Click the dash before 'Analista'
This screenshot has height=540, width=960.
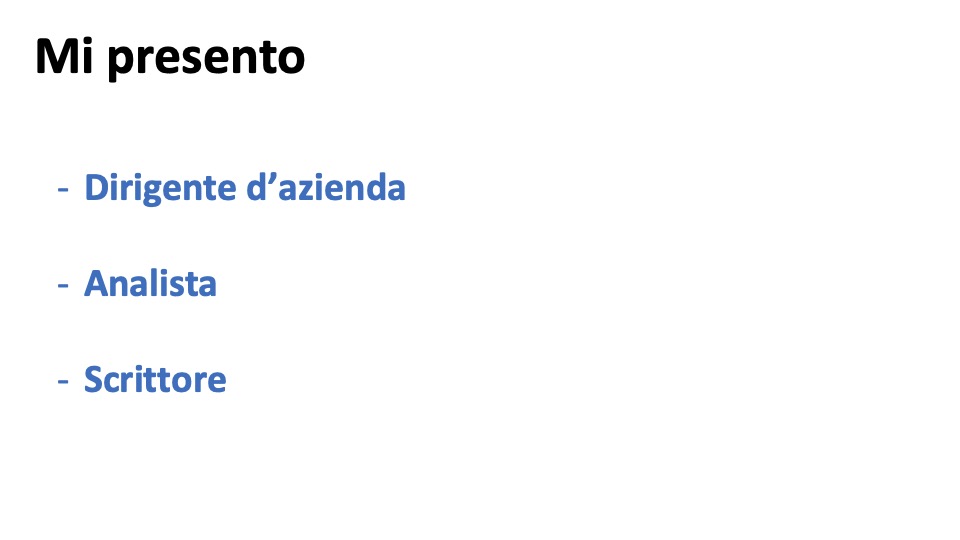click(x=63, y=285)
